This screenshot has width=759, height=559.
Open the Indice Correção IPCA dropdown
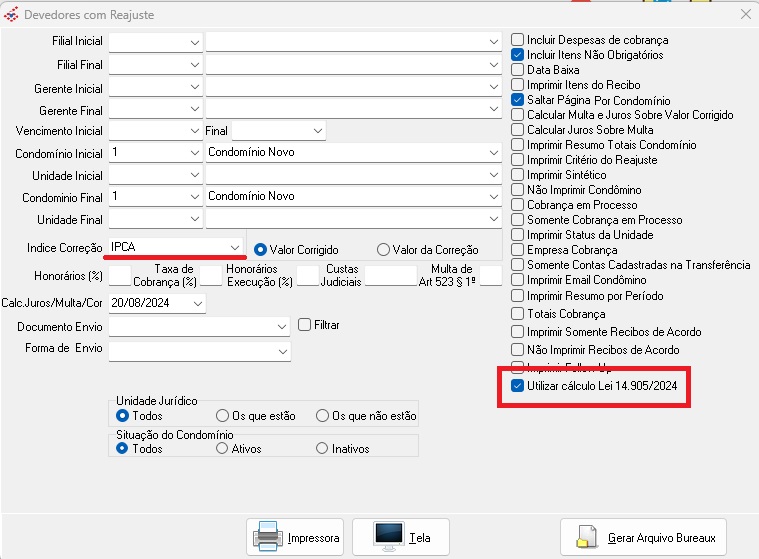point(233,246)
